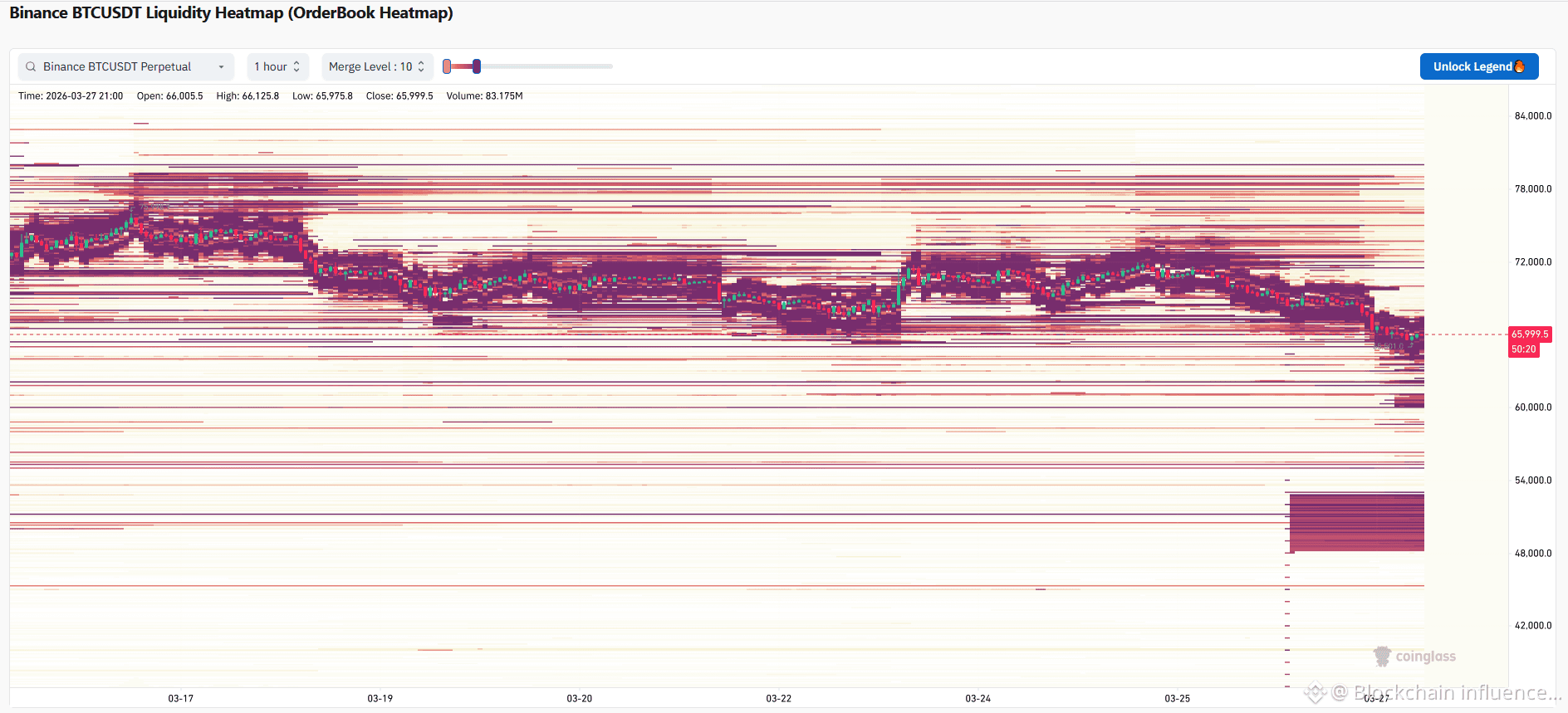The height and width of the screenshot is (713, 1568).
Task: Click the High: 66,125.8 value
Action: click(x=247, y=96)
